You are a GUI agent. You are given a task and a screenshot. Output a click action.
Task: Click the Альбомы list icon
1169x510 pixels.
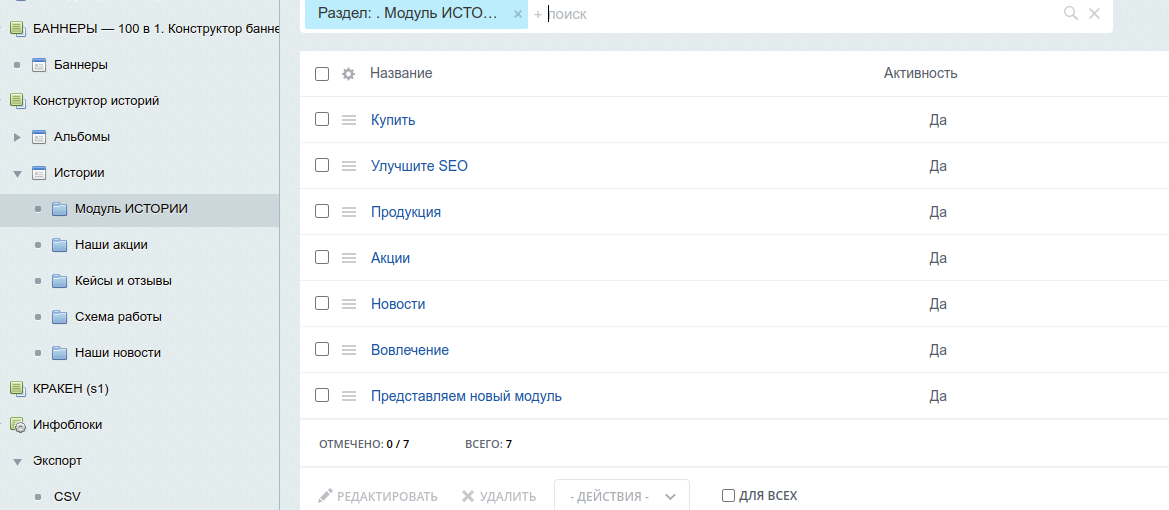40,137
